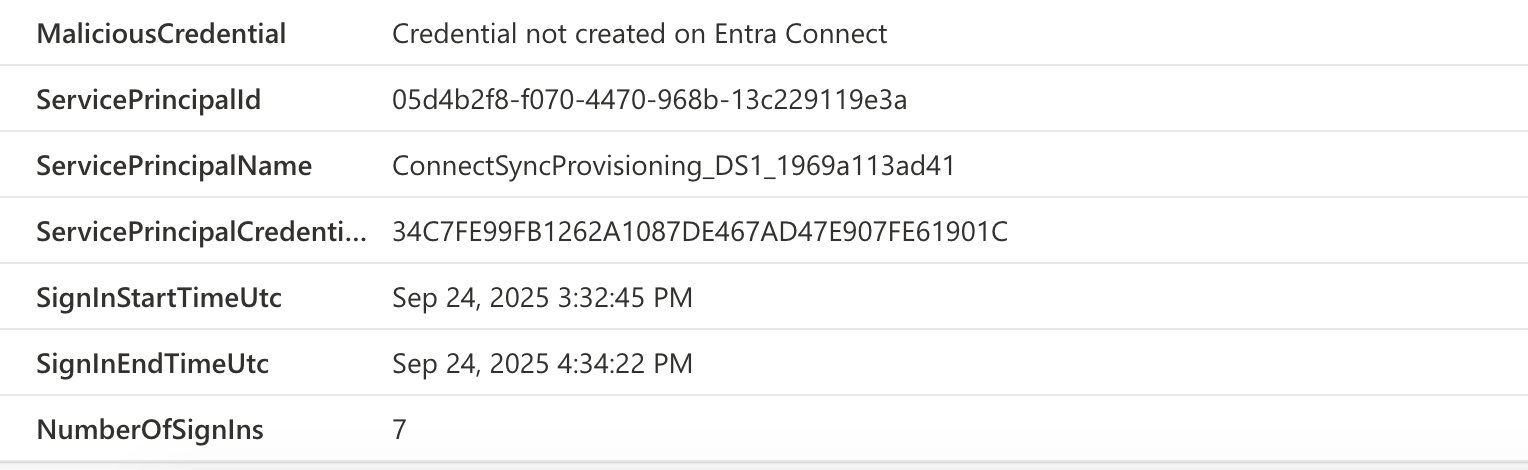Click the truncated ServicePrincipalCredenti... label
This screenshot has height=470, width=1528.
pyautogui.click(x=202, y=232)
